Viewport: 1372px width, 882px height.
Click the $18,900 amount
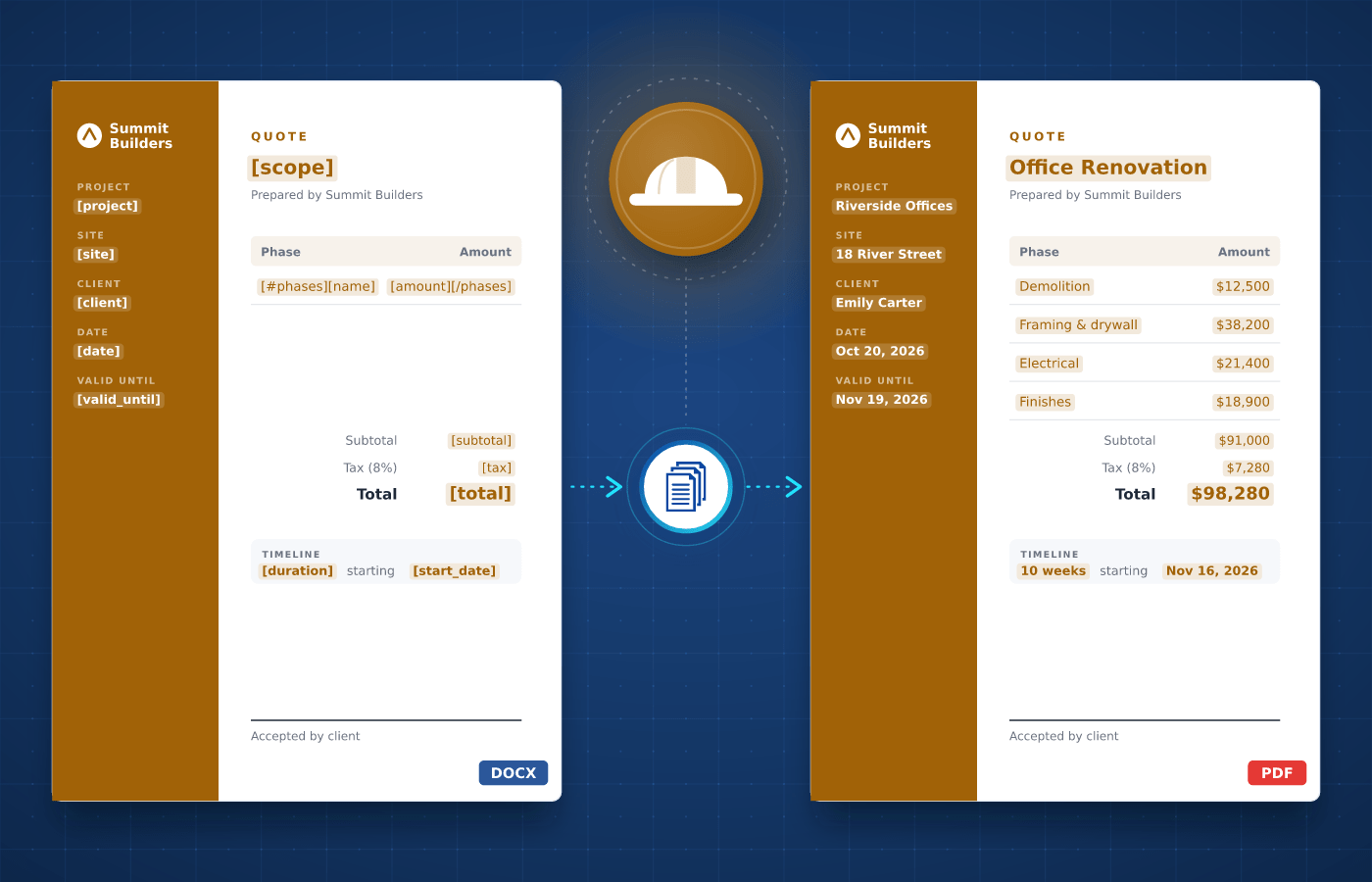[x=1243, y=402]
